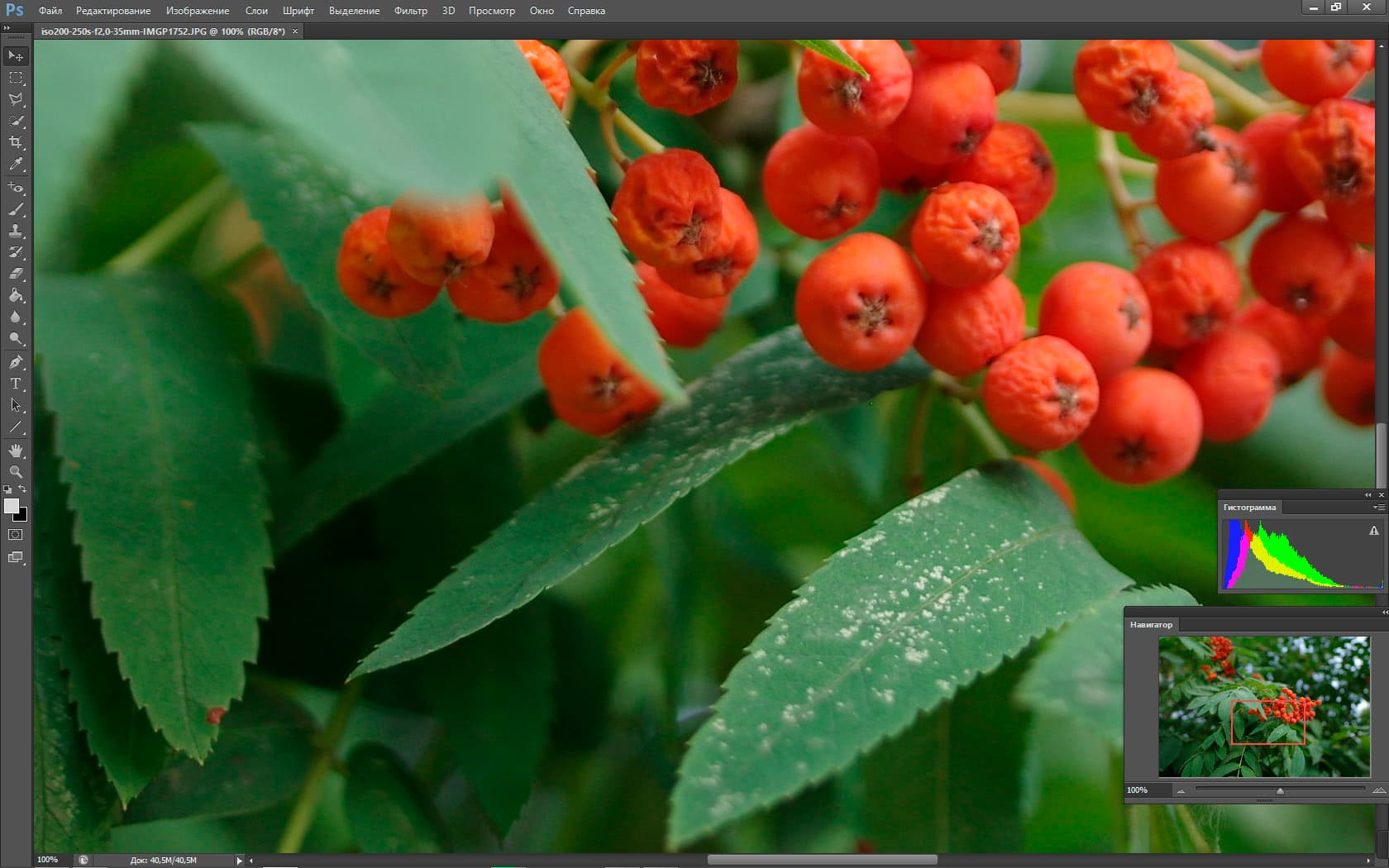This screenshot has width=1389, height=868.
Task: Open the Просмотр menu
Action: click(492, 11)
